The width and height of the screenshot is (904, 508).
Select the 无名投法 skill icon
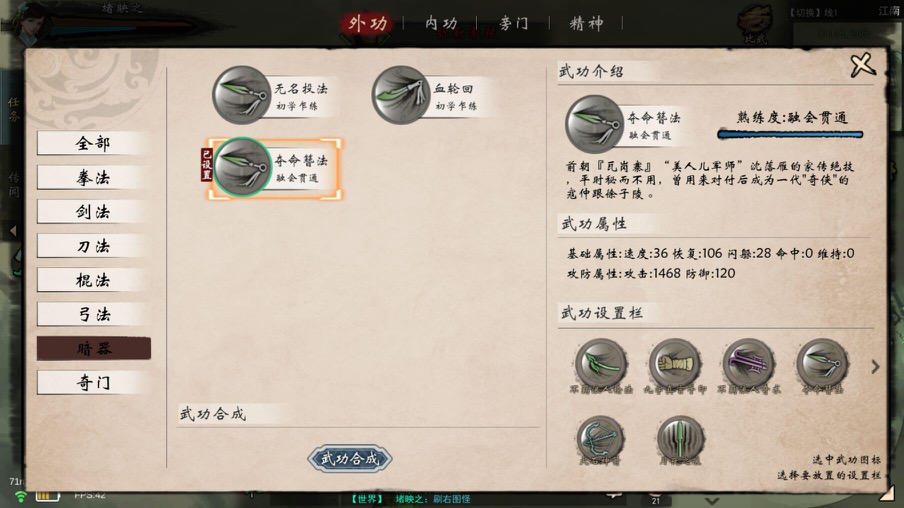[x=242, y=95]
